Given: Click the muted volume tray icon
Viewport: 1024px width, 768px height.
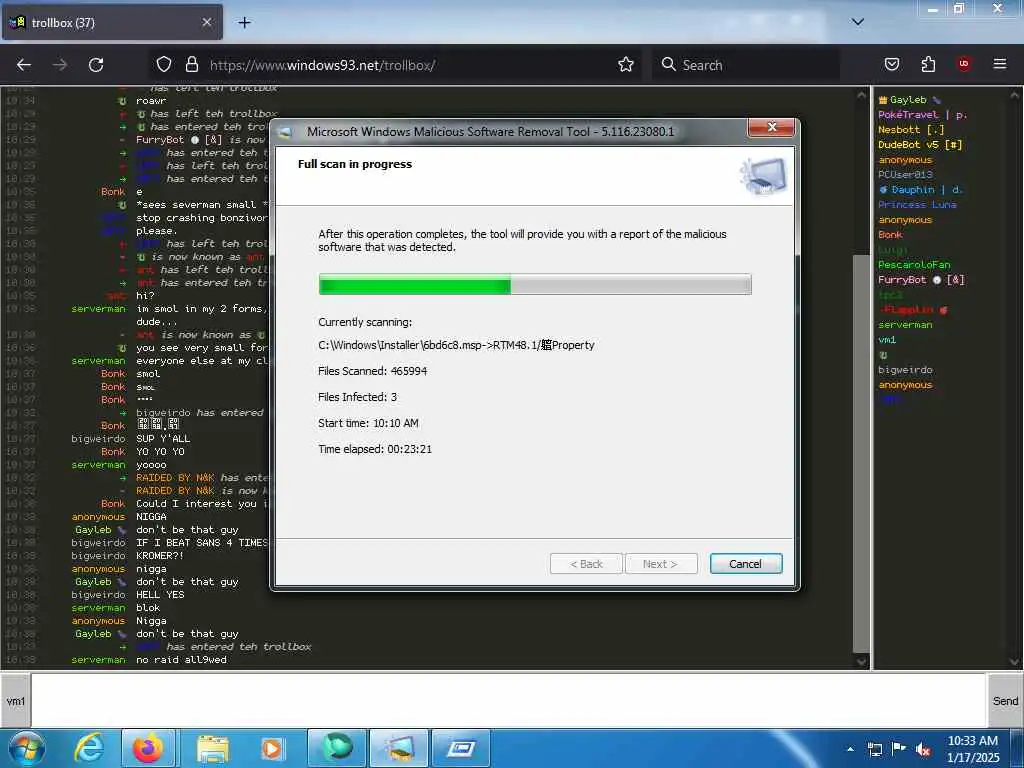Looking at the screenshot, I should tap(923, 749).
